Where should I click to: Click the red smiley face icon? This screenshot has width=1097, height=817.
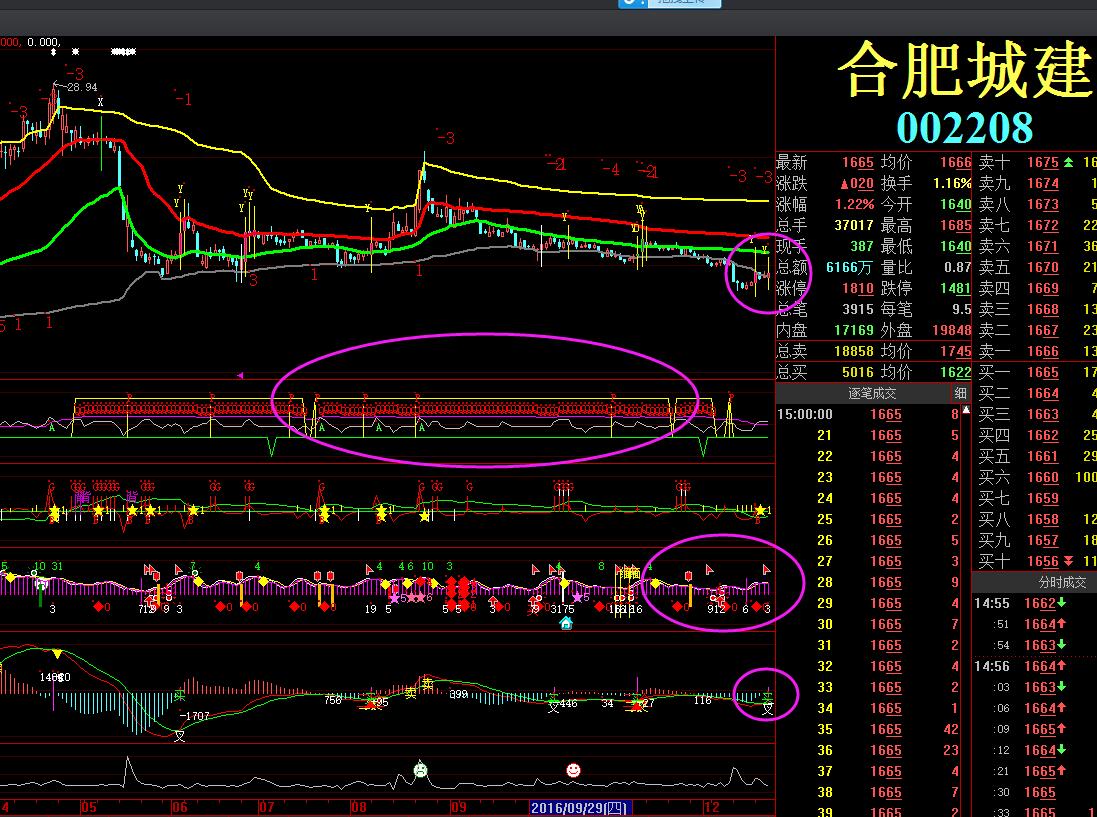573,770
